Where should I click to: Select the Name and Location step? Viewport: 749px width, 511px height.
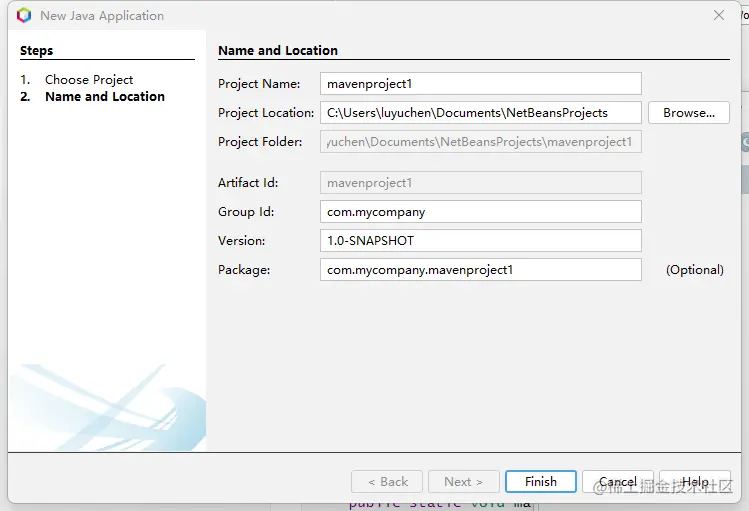105,96
